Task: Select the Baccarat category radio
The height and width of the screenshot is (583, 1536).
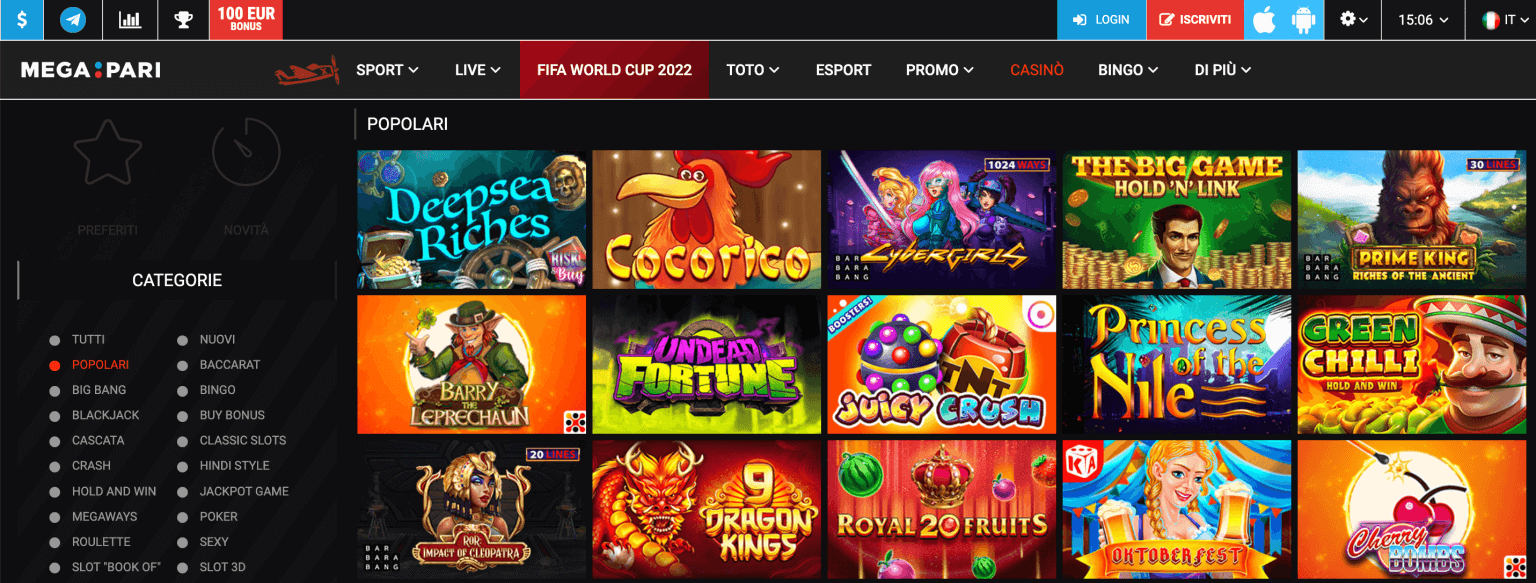Action: click(182, 365)
